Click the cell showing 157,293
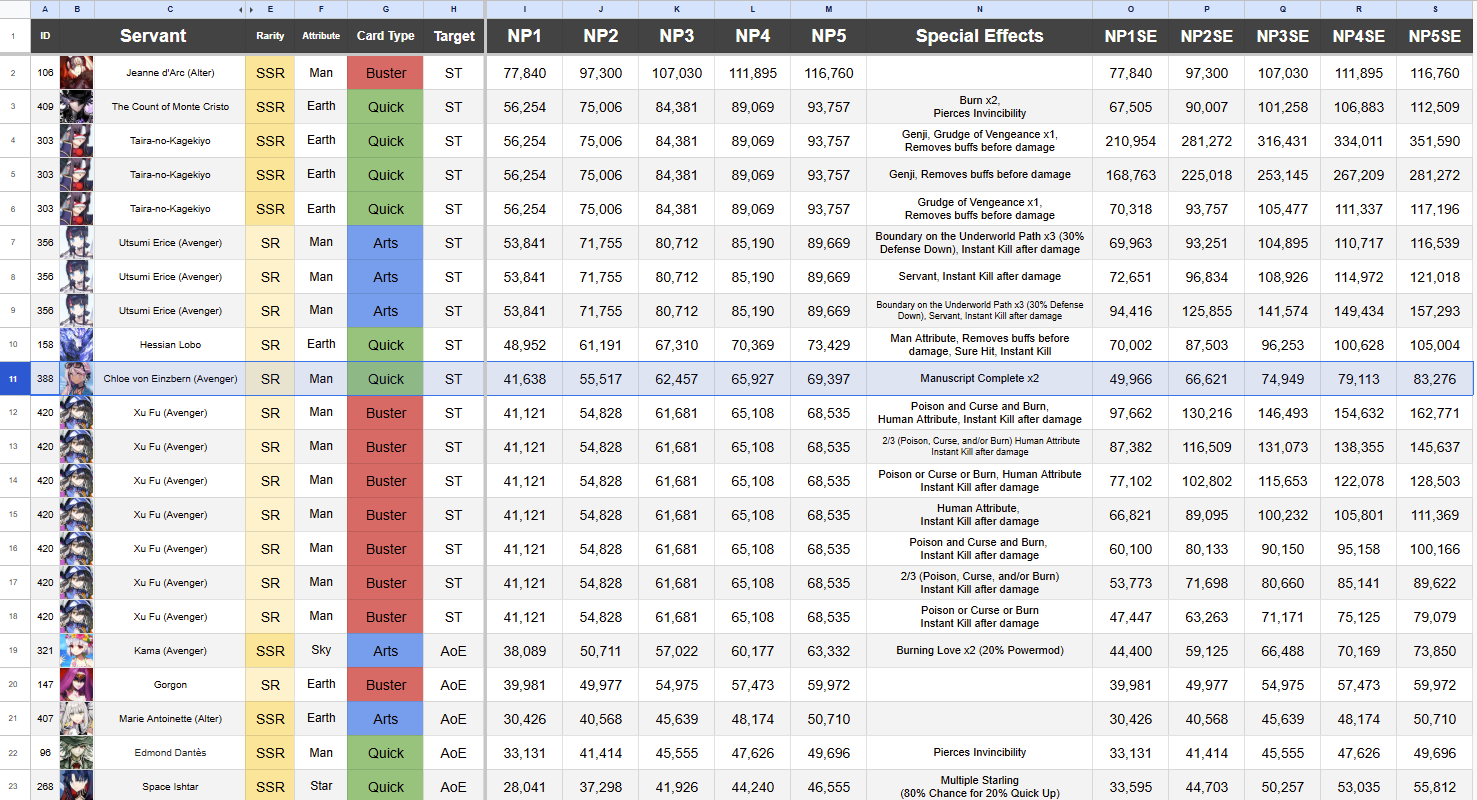The image size is (1477, 800). point(1436,311)
